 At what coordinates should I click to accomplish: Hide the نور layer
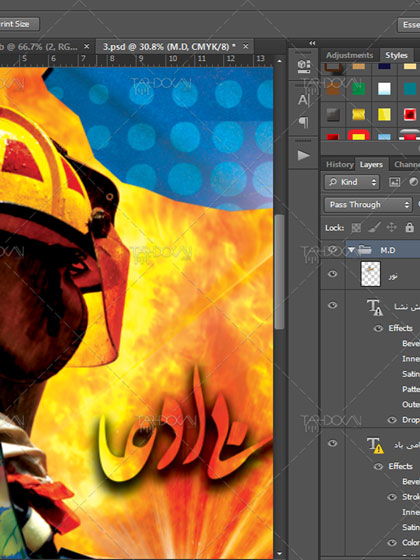[x=332, y=274]
